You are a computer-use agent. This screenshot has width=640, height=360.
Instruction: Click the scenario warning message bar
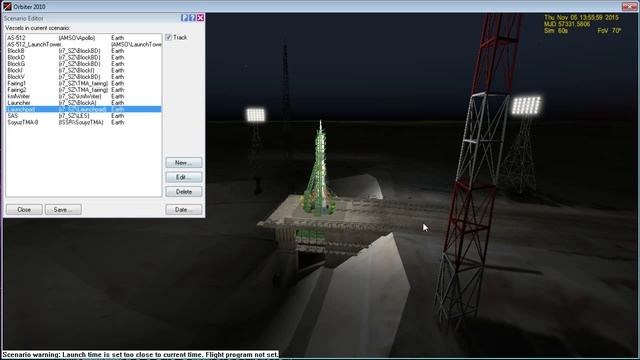(140, 355)
